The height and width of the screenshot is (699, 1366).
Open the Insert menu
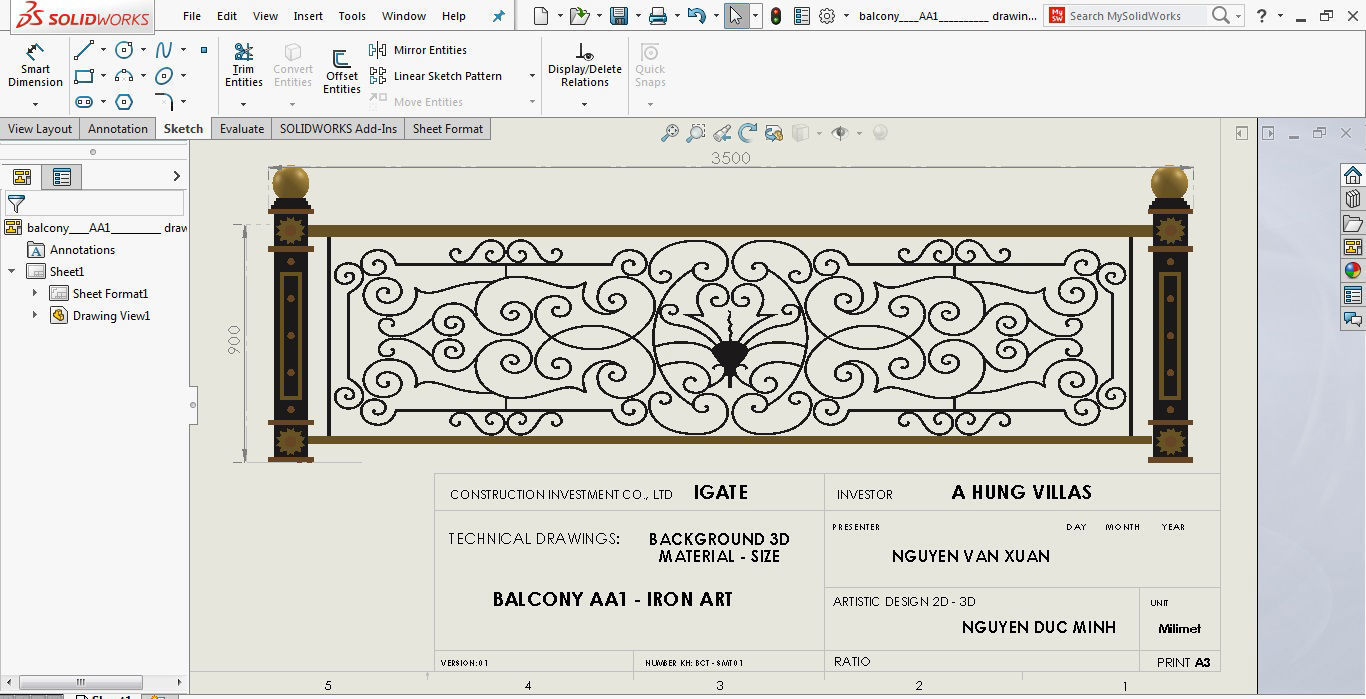[308, 16]
